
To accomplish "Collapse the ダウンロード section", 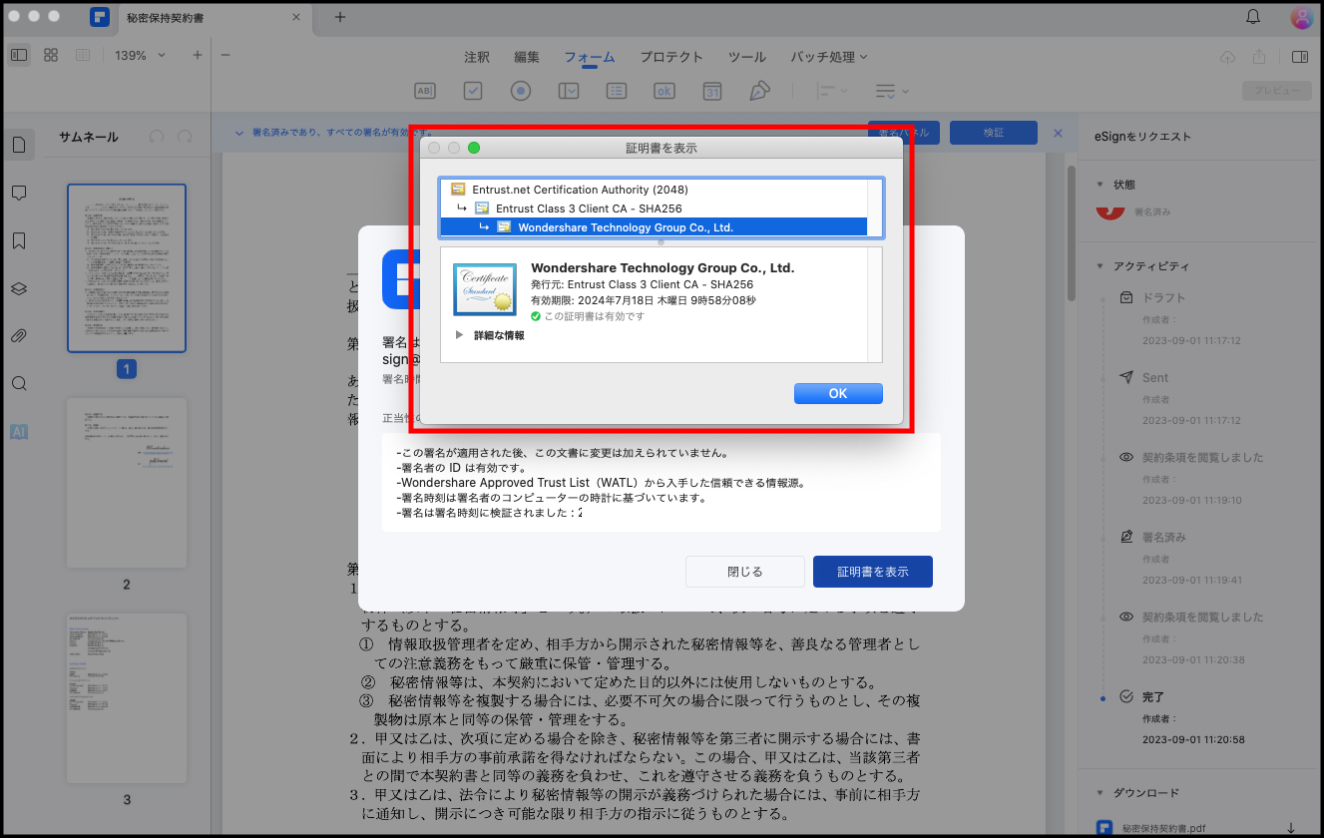I will click(1101, 793).
